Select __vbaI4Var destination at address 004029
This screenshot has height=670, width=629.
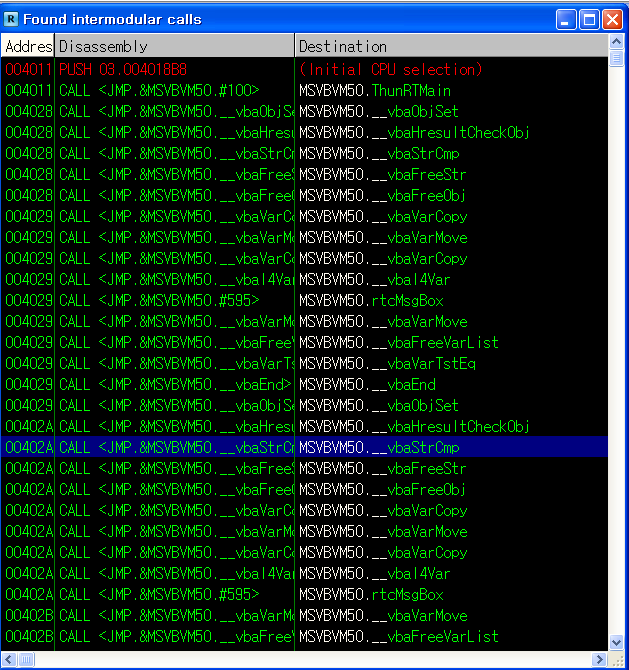point(374,279)
